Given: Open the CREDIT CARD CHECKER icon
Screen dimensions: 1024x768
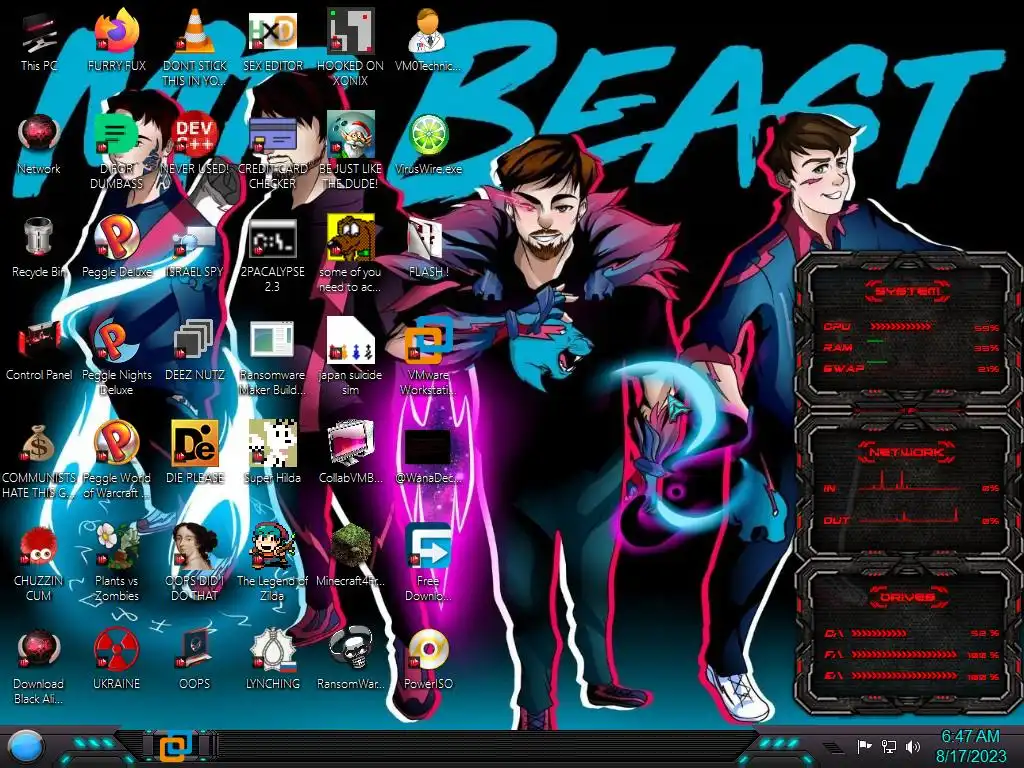Looking at the screenshot, I should [x=273, y=136].
